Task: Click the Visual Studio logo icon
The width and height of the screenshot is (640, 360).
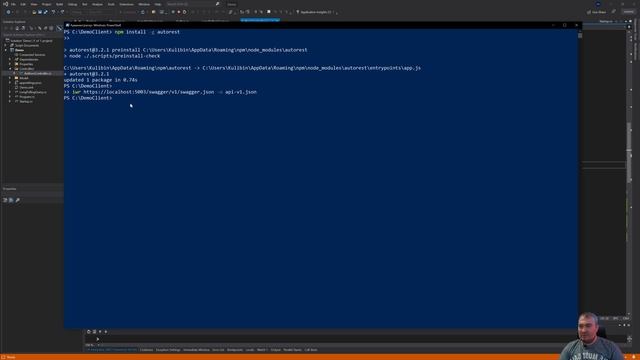Action: point(5,4)
